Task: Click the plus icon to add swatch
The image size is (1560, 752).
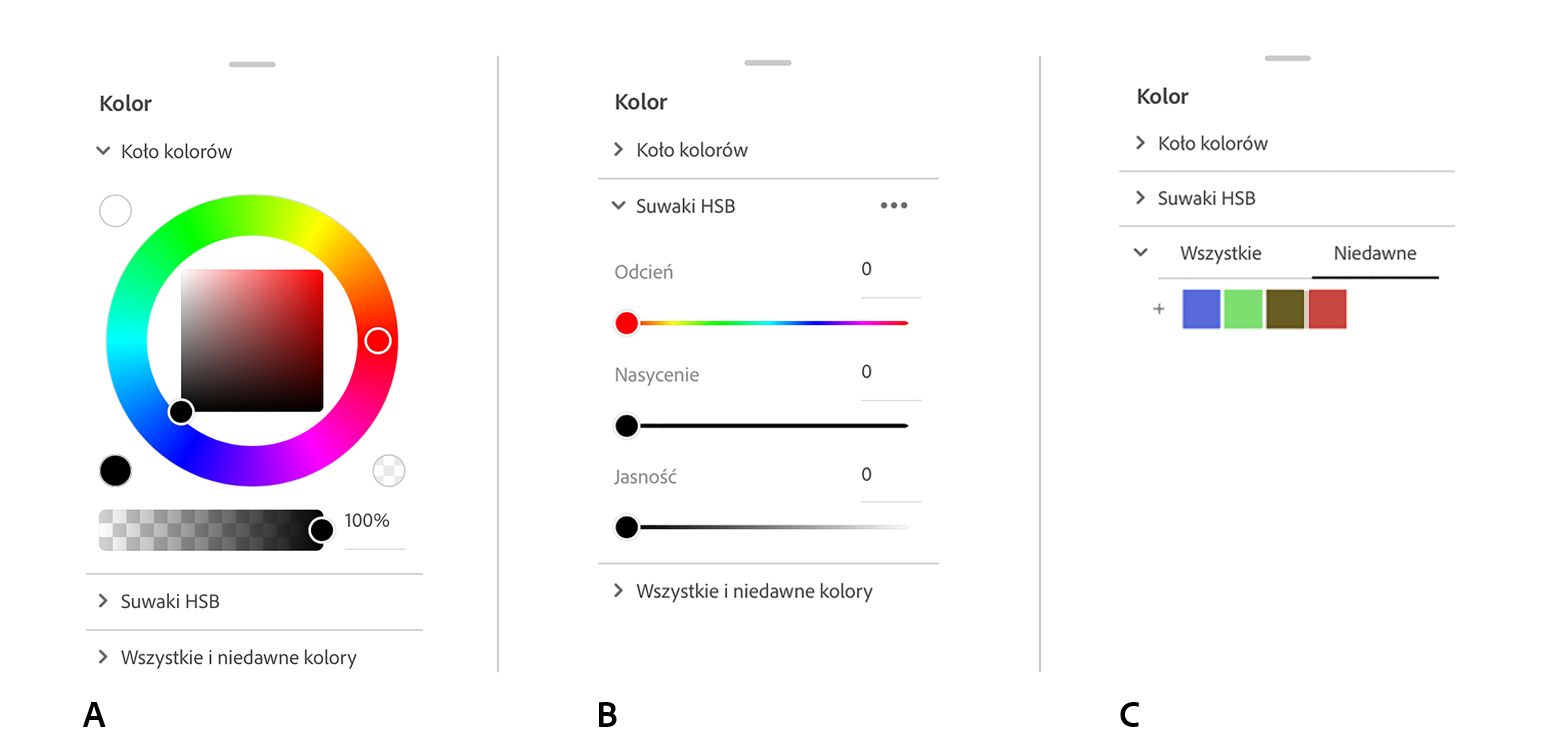Action: [x=1159, y=310]
